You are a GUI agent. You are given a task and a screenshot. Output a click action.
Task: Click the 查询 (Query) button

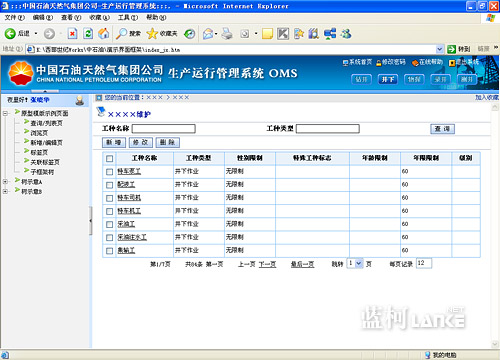tap(442, 129)
